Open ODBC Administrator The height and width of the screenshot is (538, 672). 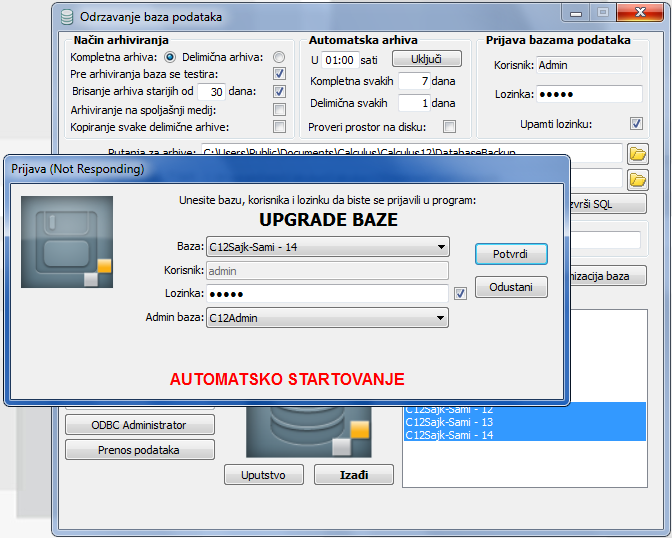[x=139, y=425]
